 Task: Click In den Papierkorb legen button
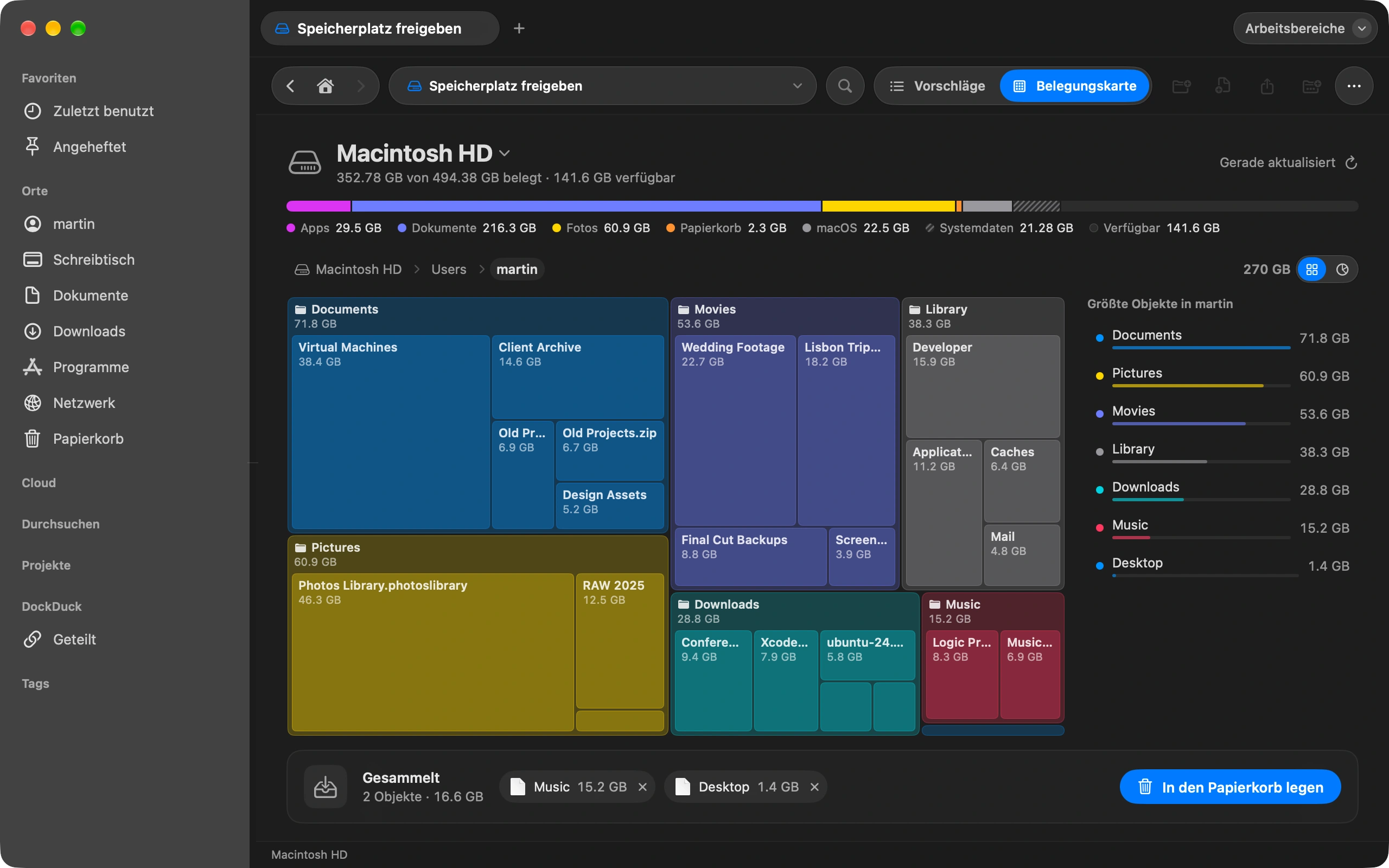1230,787
